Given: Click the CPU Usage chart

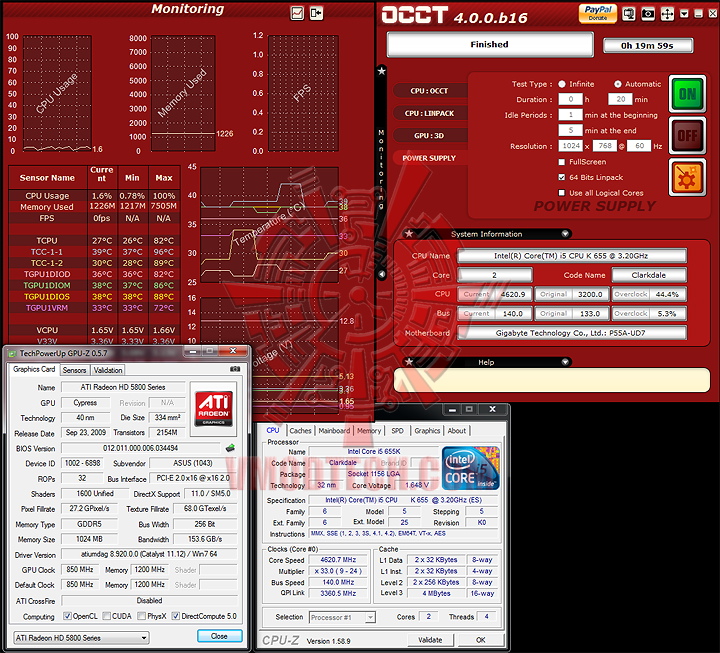Looking at the screenshot, I should [x=57, y=93].
